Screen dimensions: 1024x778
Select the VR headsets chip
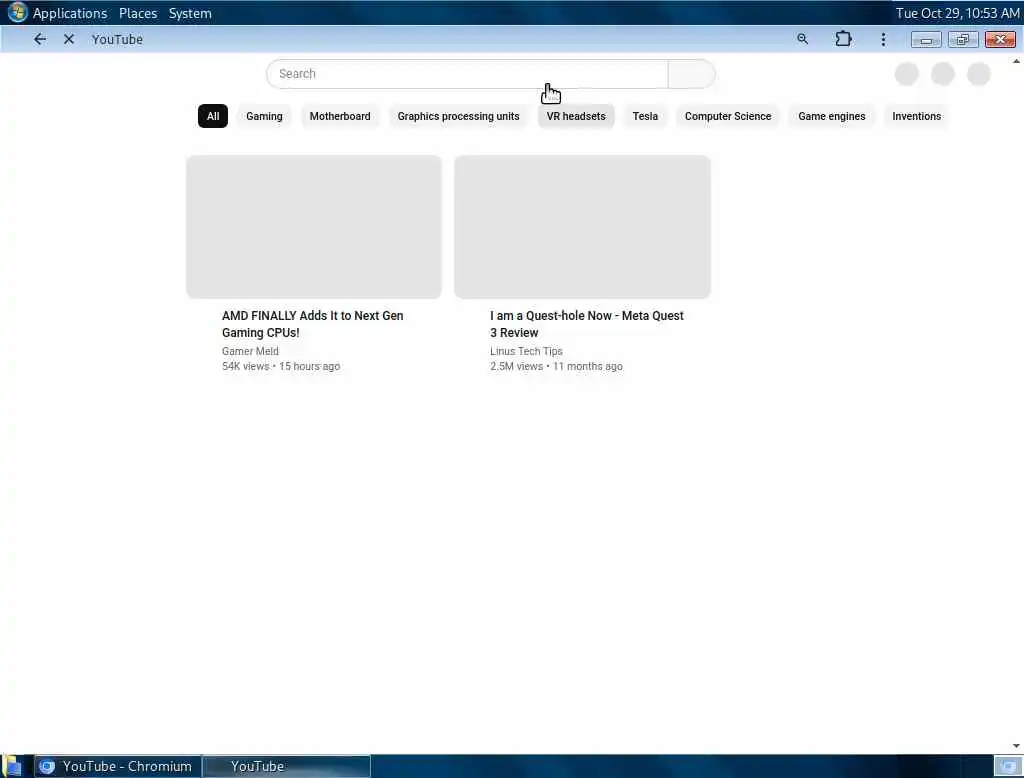click(576, 116)
